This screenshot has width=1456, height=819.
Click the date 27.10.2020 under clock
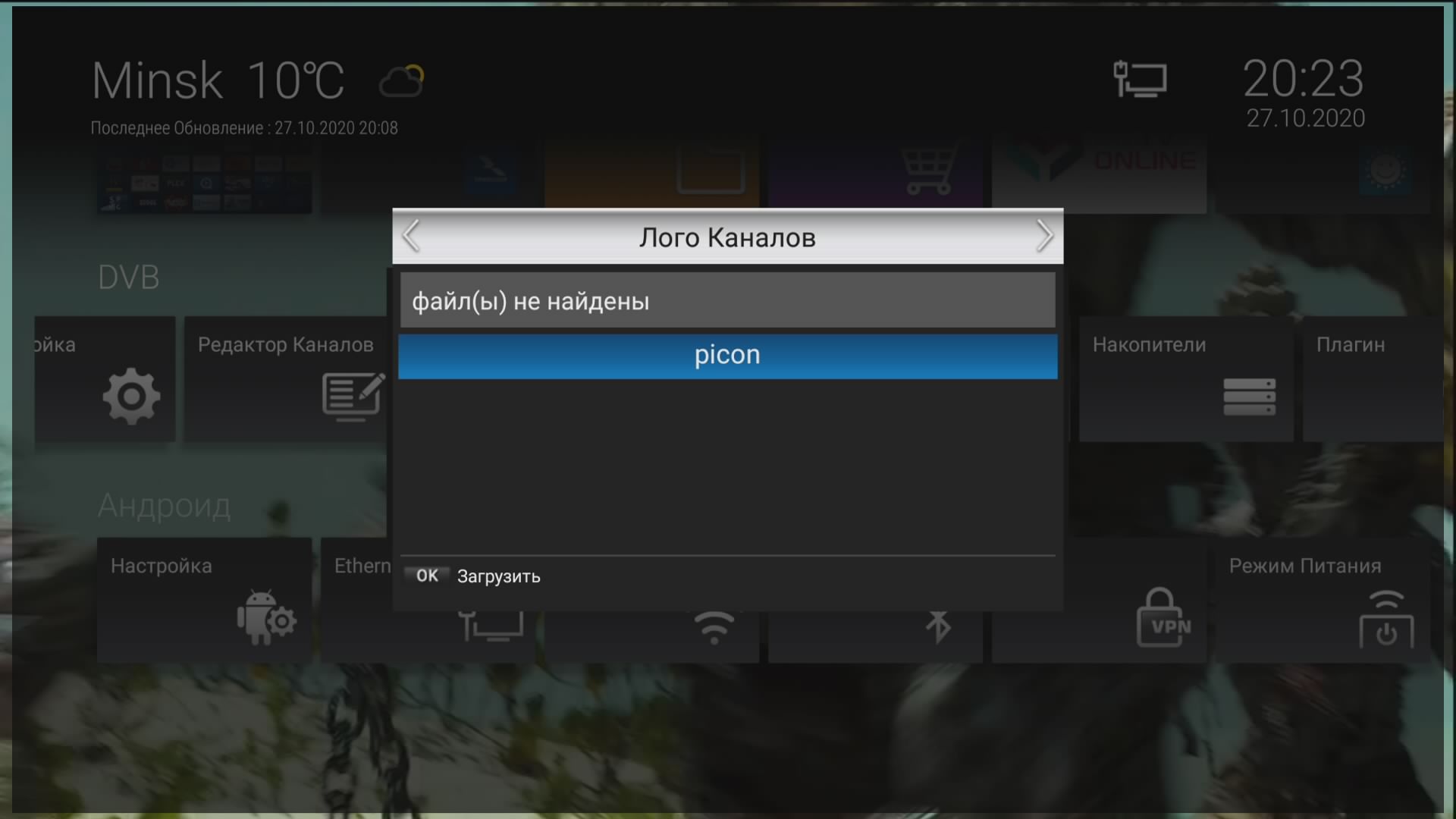click(1306, 118)
